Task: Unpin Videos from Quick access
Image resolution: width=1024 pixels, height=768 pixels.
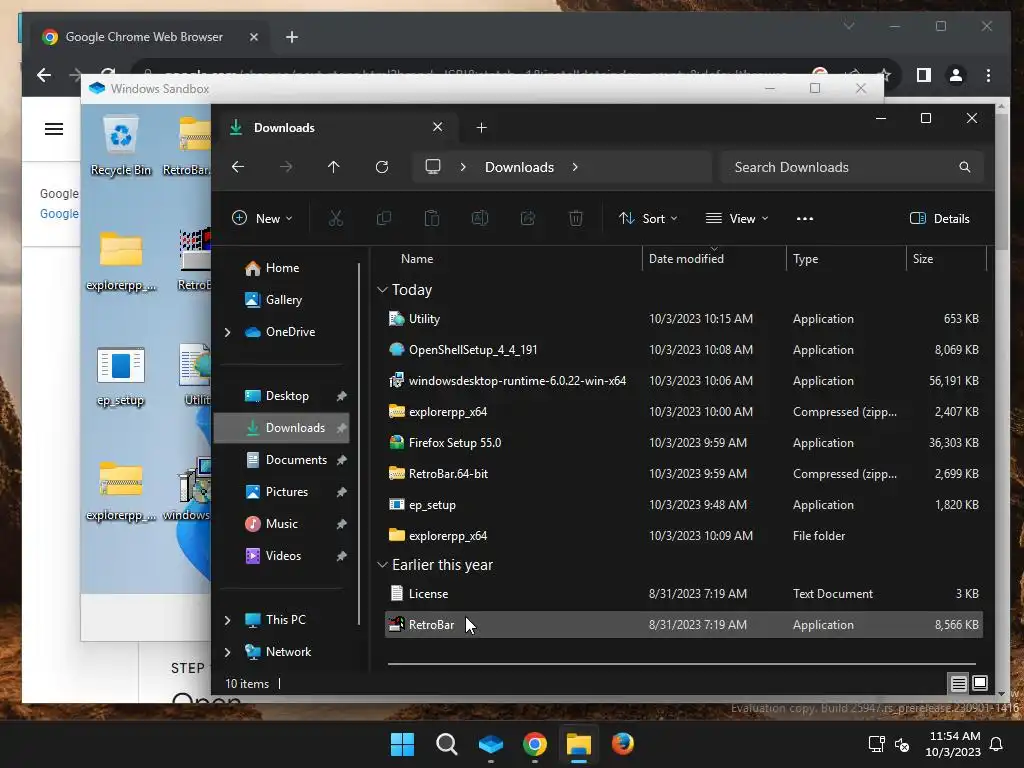Action: [342, 556]
